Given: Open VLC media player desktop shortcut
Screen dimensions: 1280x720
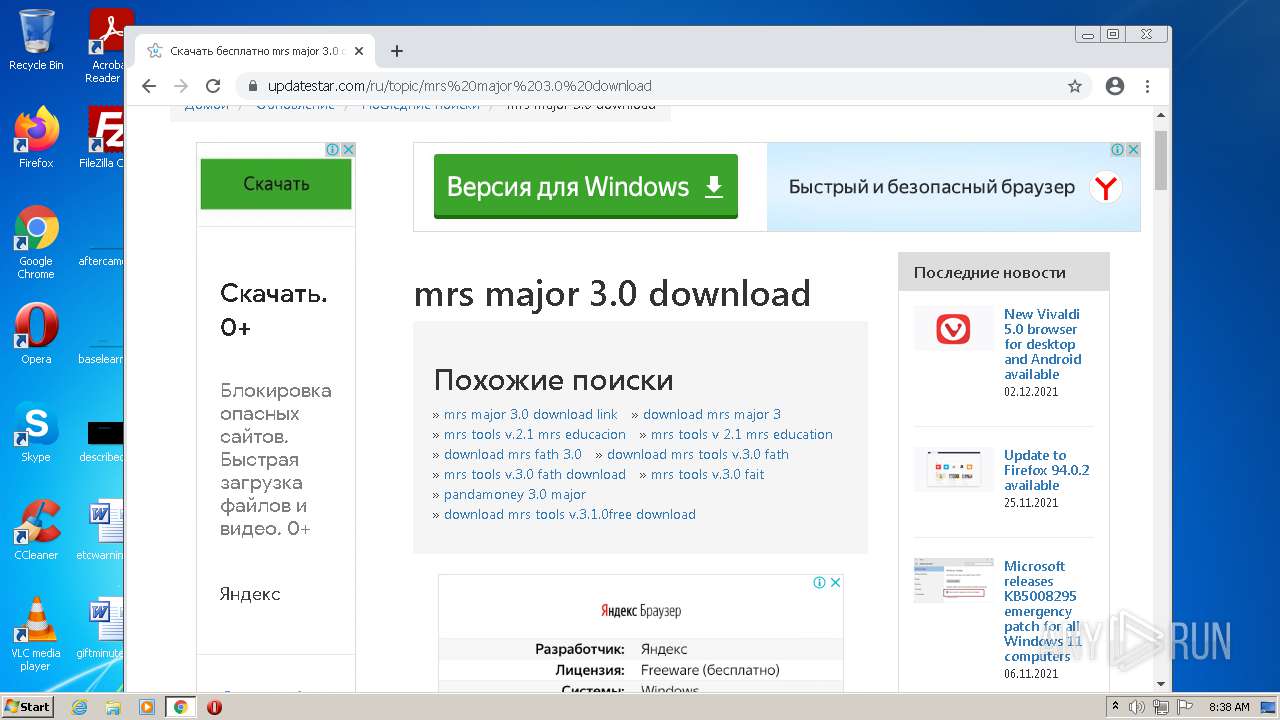Looking at the screenshot, I should 36,634.
